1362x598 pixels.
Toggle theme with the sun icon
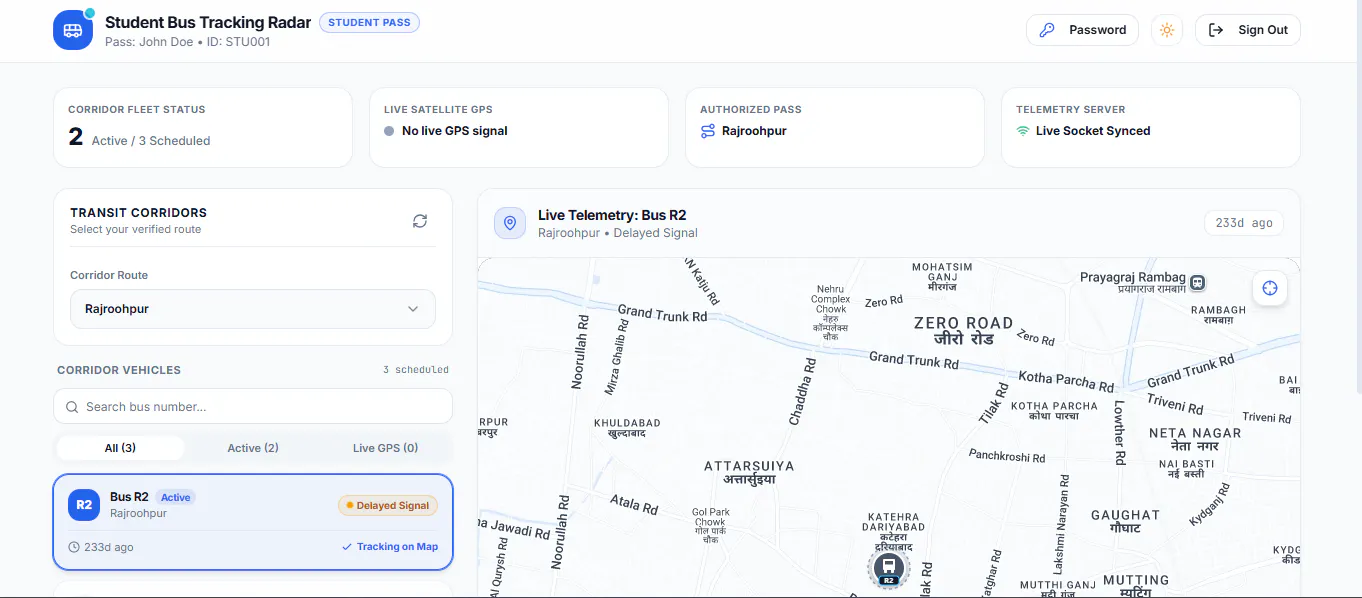(1167, 30)
